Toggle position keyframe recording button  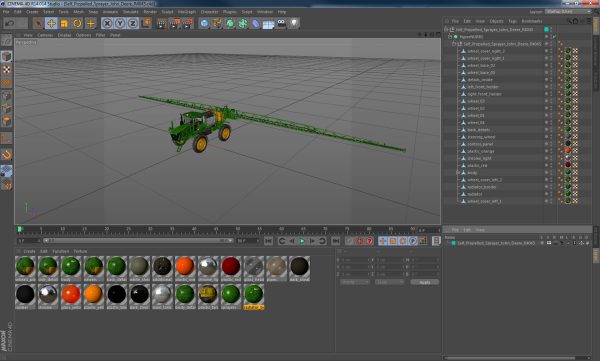tap(383, 241)
